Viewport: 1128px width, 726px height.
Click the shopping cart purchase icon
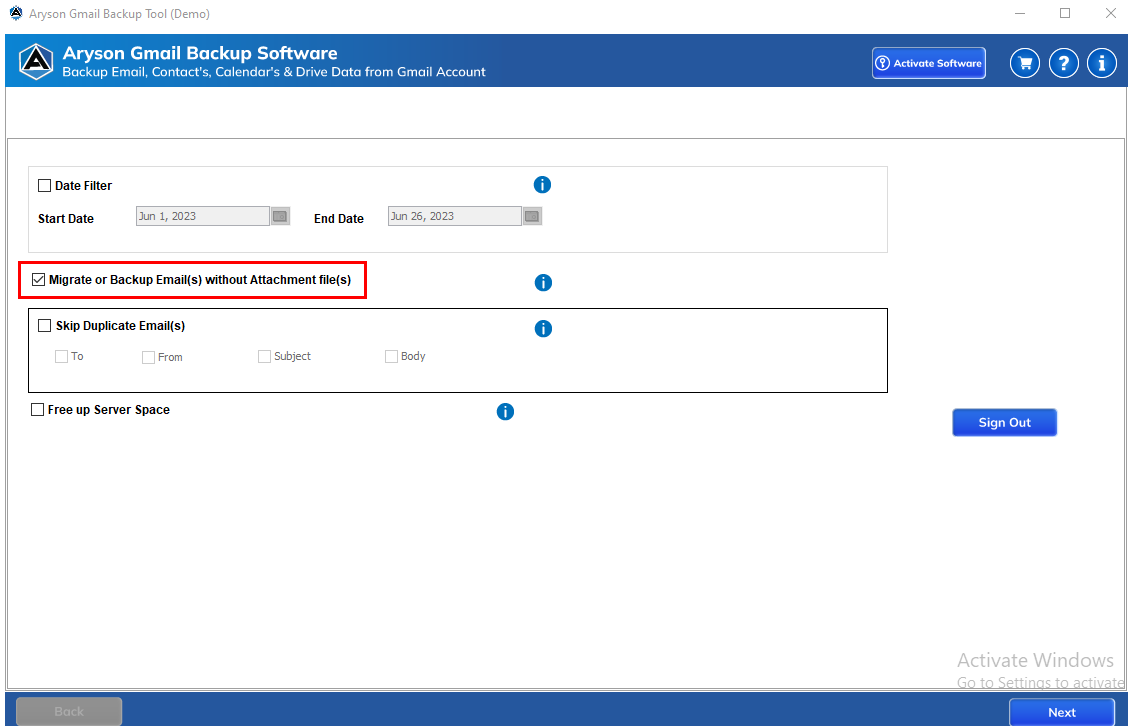tap(1024, 63)
